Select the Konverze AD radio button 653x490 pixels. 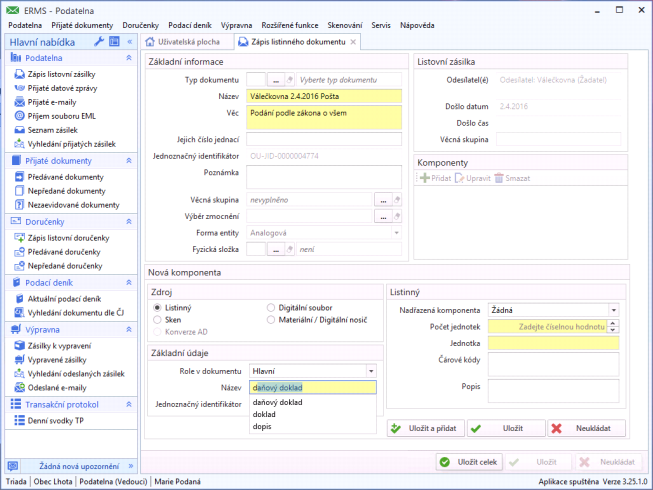point(157,332)
